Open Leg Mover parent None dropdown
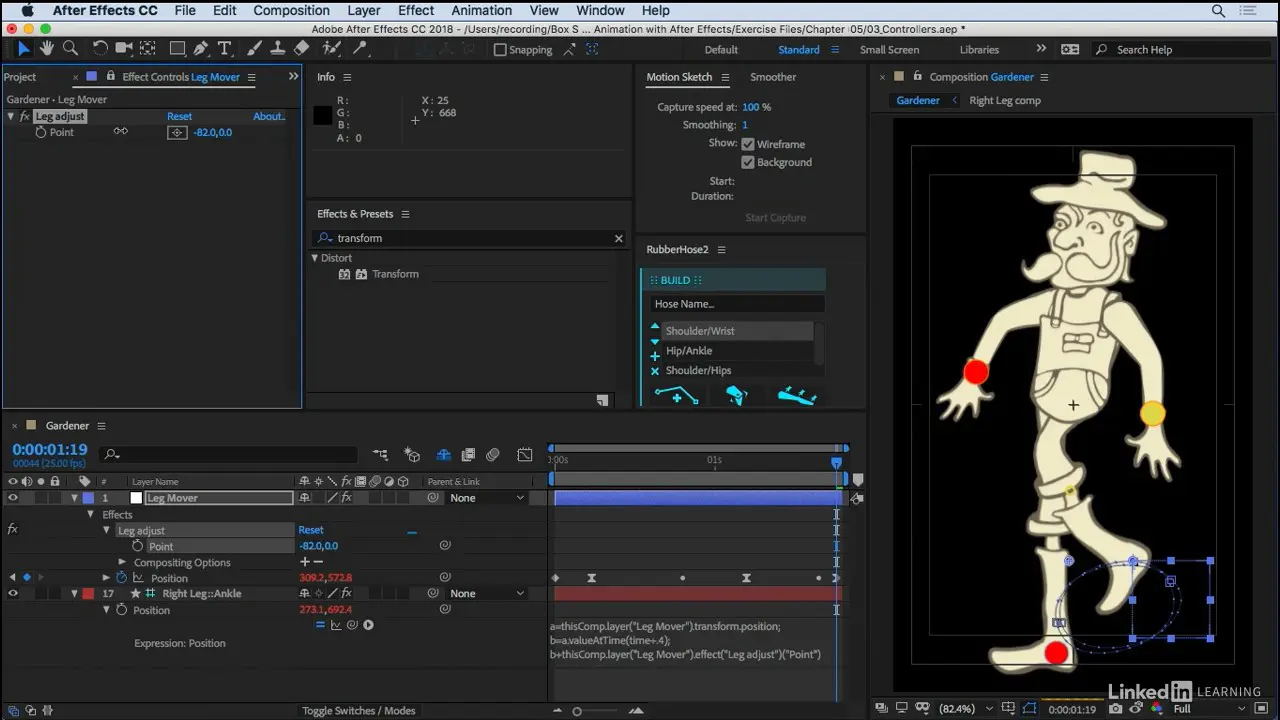1280x720 pixels. [487, 498]
